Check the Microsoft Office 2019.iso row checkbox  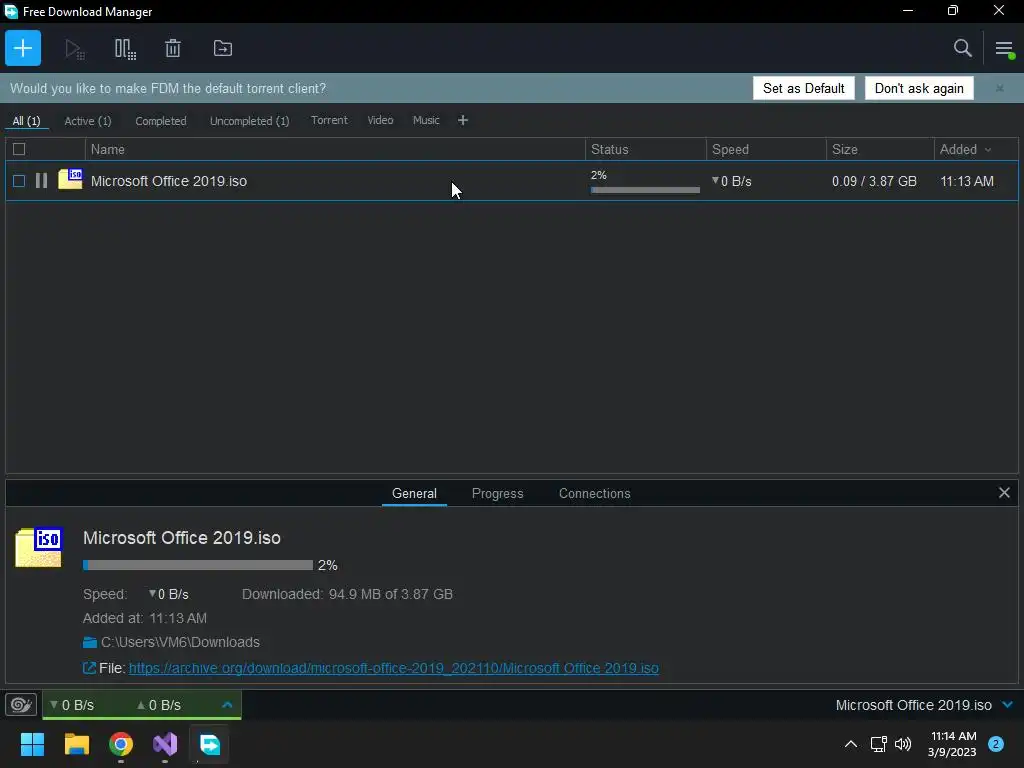point(19,181)
